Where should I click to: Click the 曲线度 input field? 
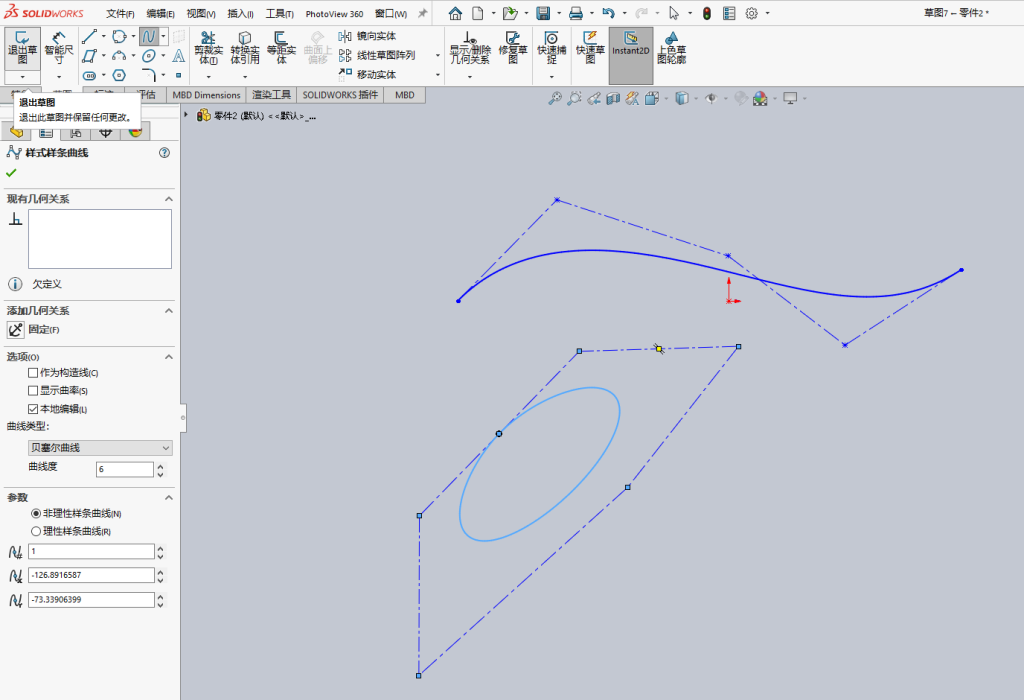pyautogui.click(x=125, y=469)
